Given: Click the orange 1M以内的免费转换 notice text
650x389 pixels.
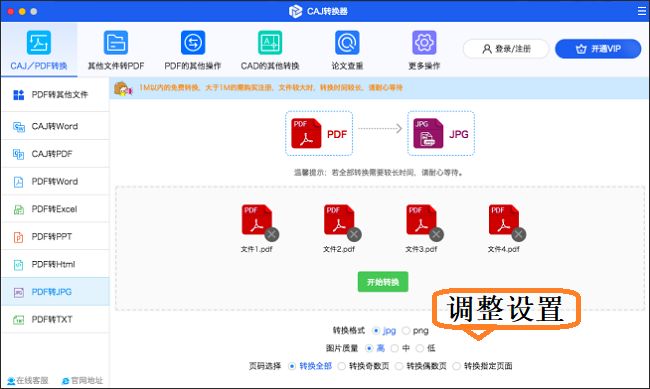Looking at the screenshot, I should (x=271, y=88).
